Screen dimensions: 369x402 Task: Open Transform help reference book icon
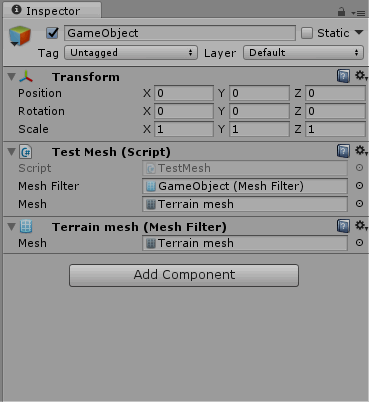343,76
